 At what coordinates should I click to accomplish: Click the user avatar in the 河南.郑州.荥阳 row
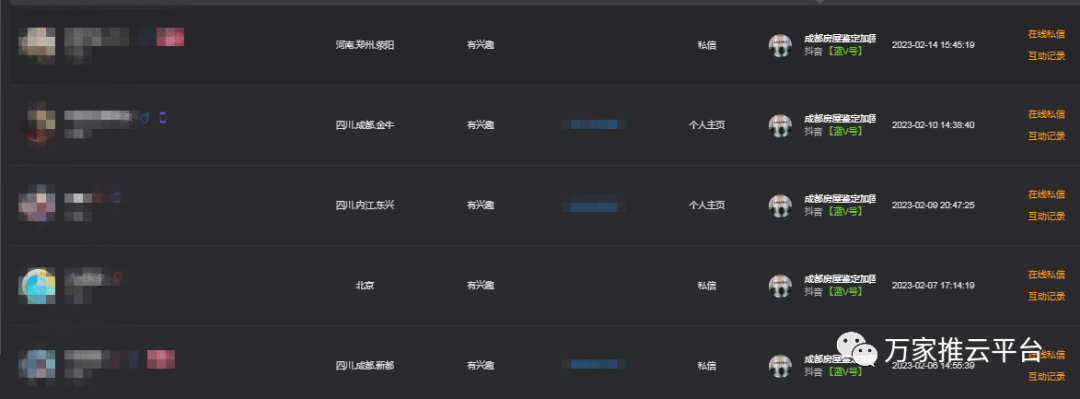pyautogui.click(x=37, y=45)
